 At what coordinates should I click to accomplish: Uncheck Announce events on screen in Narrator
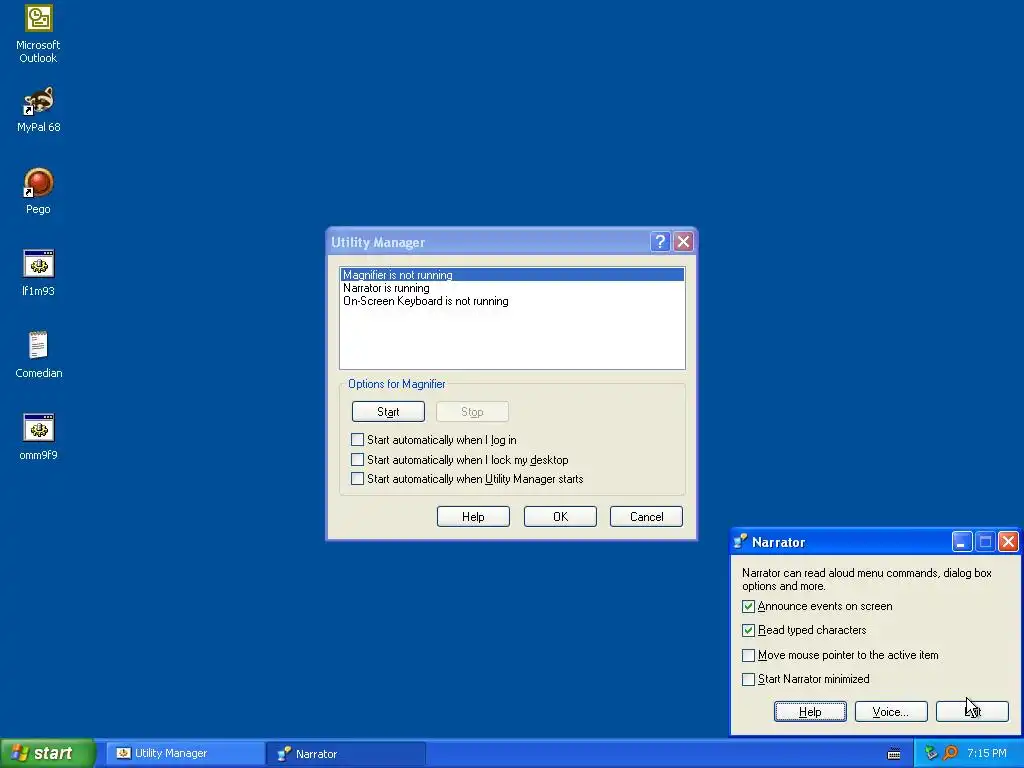click(748, 606)
